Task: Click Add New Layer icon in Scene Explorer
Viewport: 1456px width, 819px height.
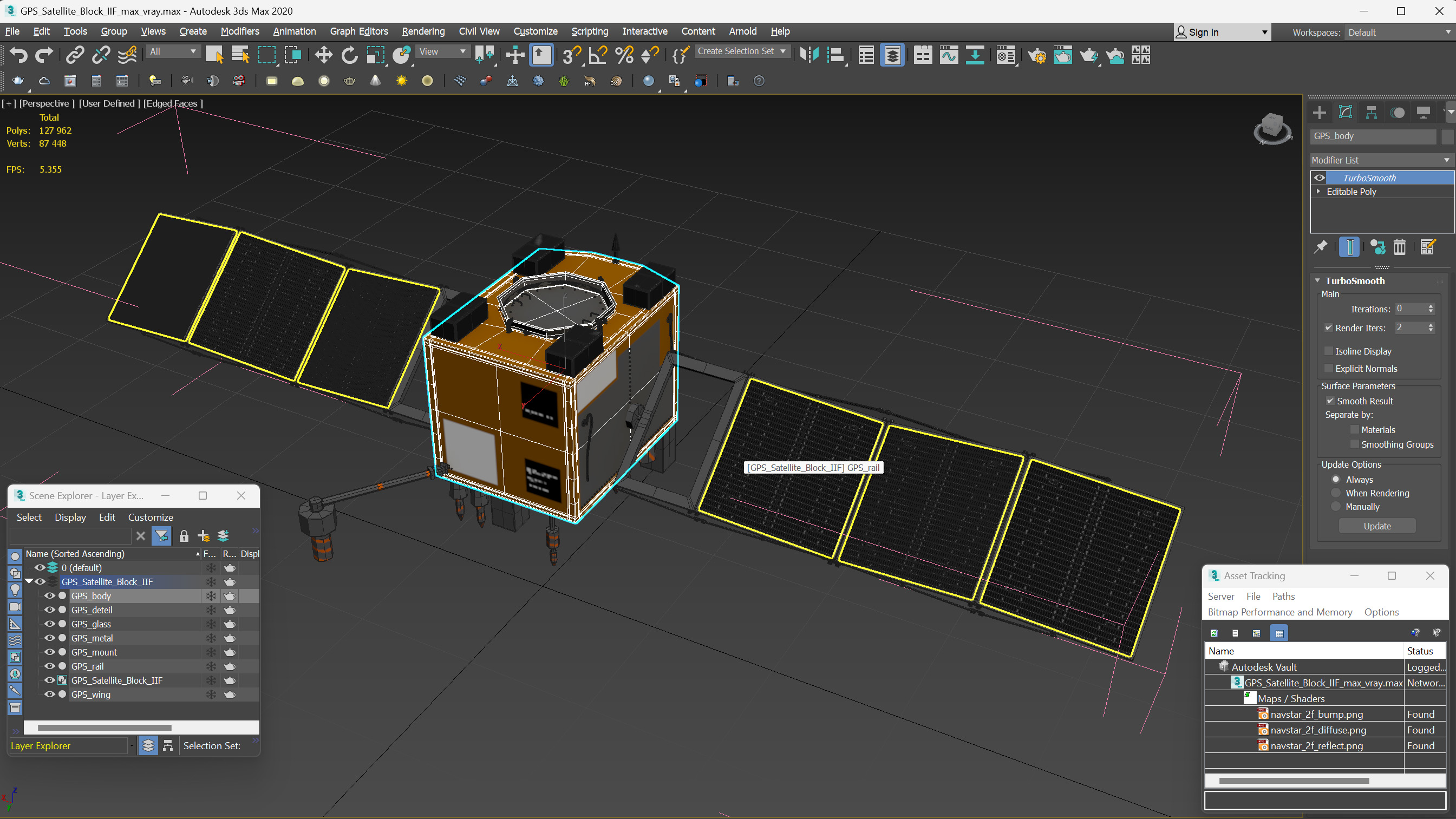Action: point(204,536)
